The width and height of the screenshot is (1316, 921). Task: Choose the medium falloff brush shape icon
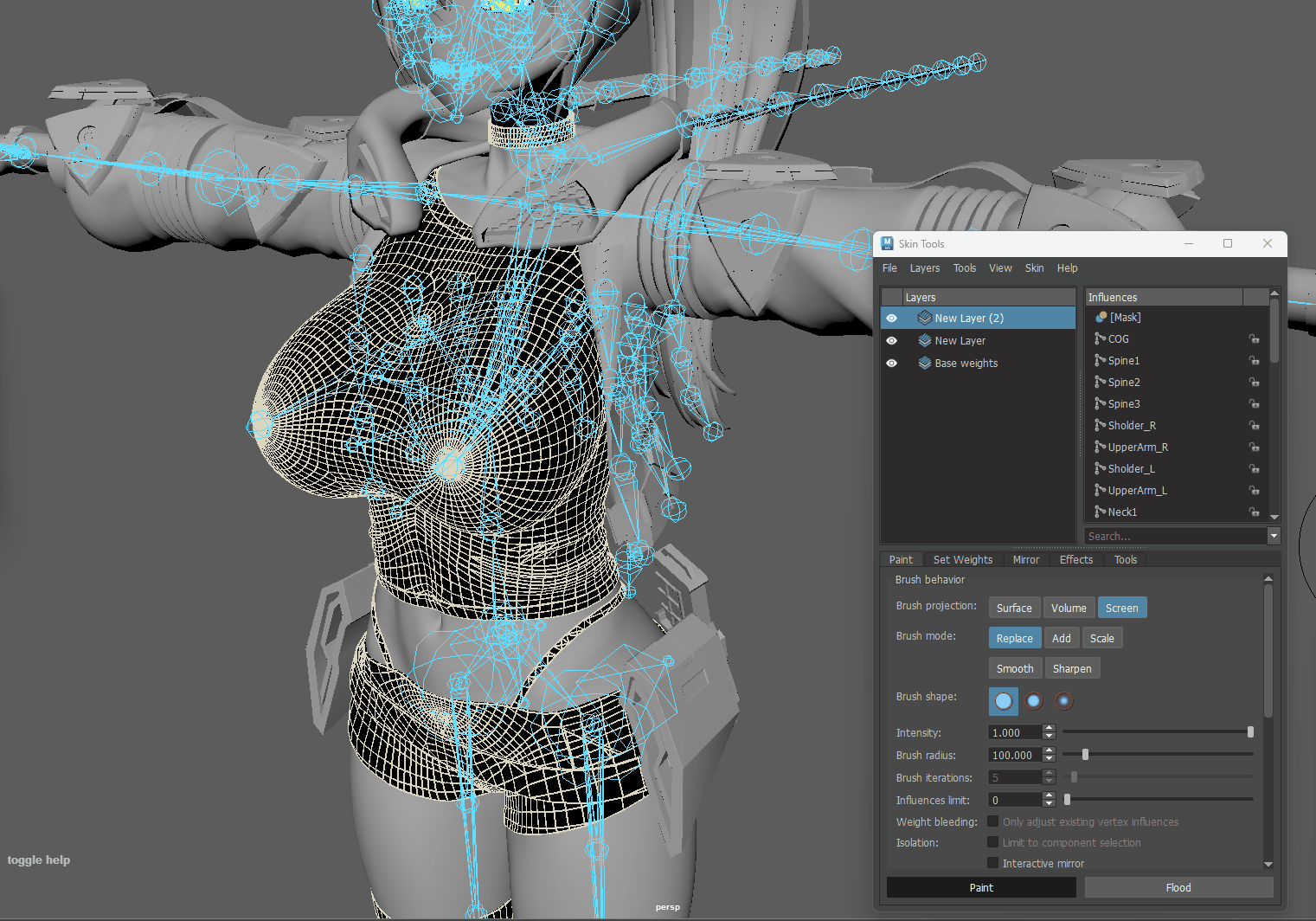(x=1034, y=701)
